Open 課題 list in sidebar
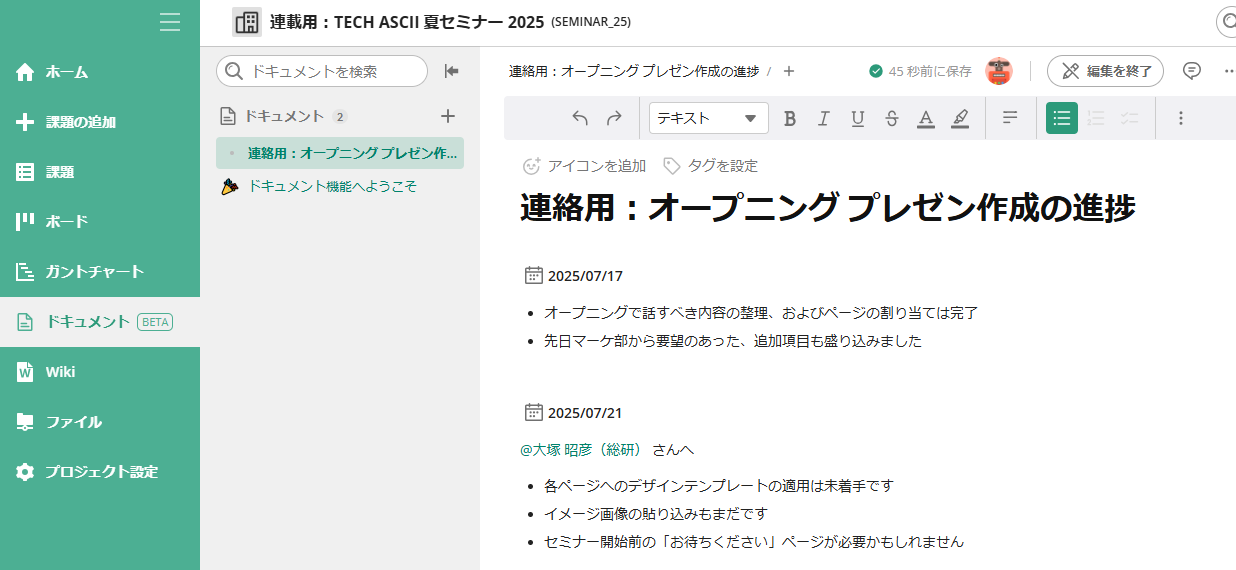This screenshot has width=1236, height=570. point(100,172)
